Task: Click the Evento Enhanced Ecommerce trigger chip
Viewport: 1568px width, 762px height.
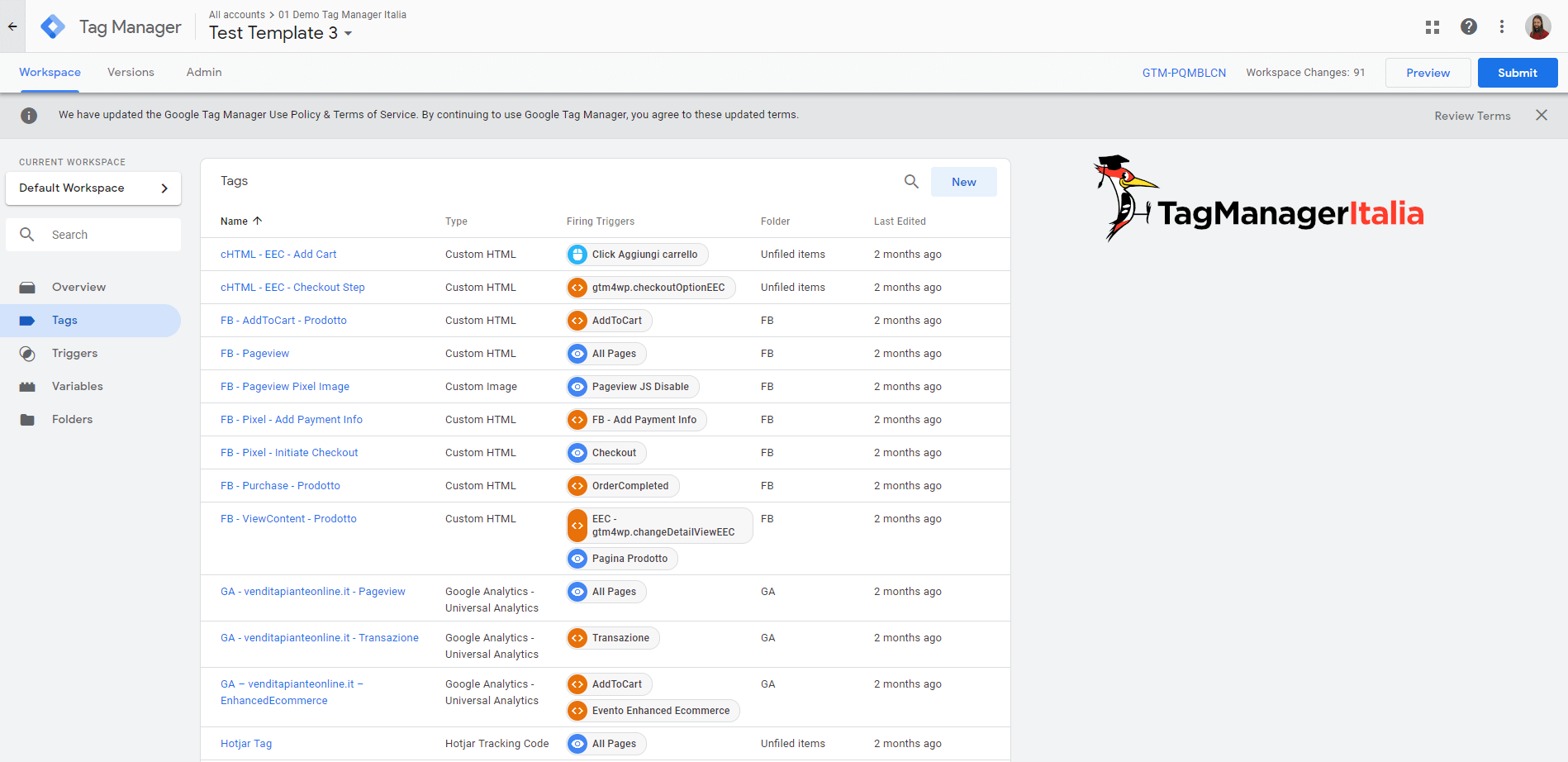Action: click(653, 711)
